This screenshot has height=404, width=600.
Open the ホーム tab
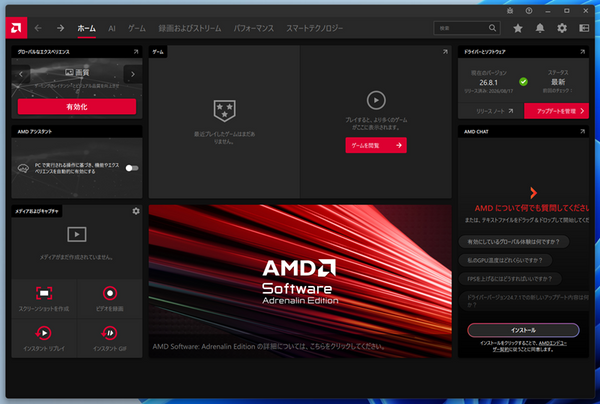click(x=86, y=28)
